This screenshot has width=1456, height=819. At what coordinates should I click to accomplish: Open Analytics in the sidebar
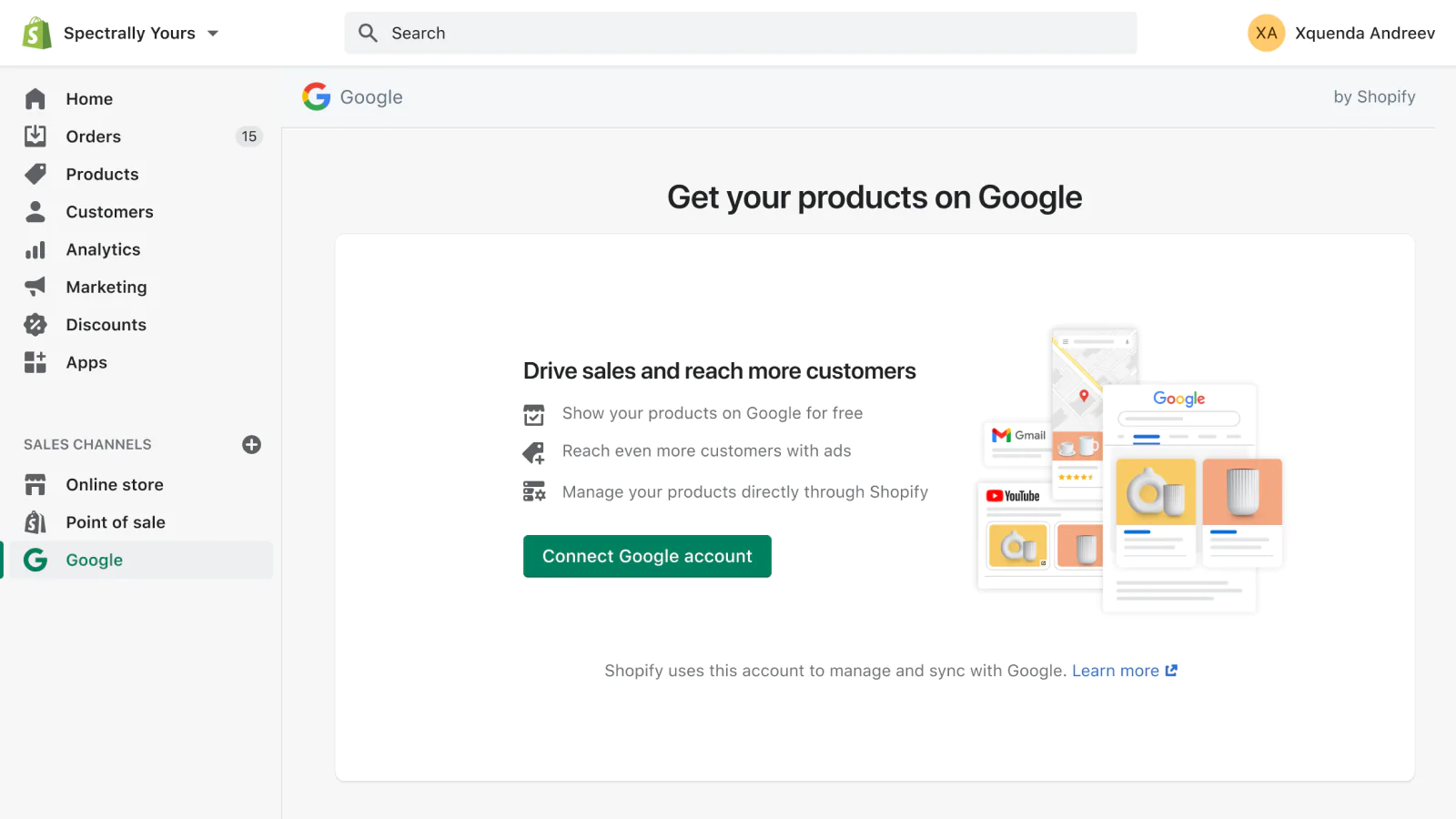(x=103, y=249)
